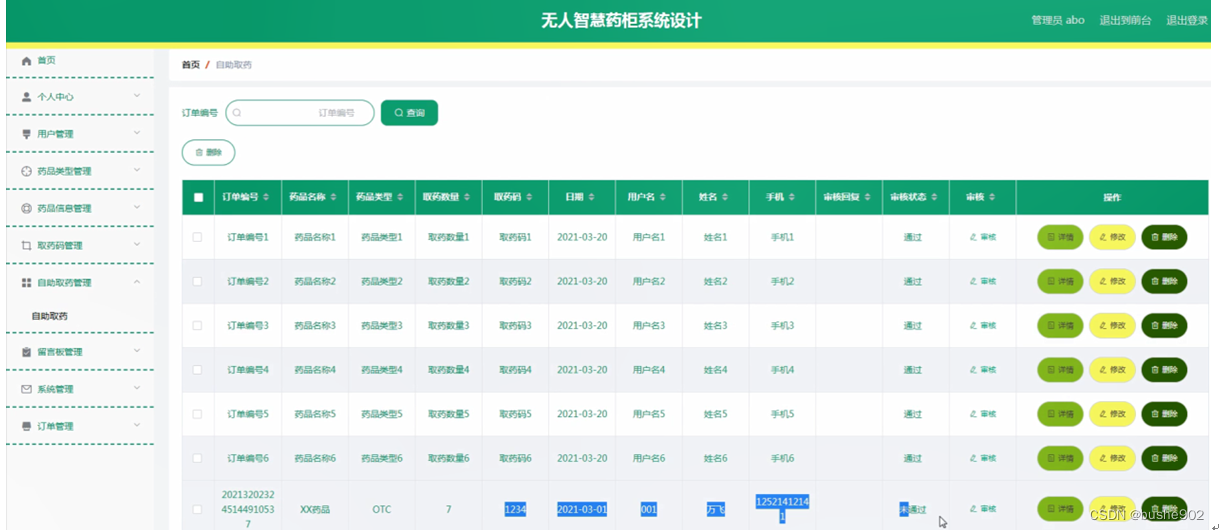1219x530 pixels.
Task: Click the envelope icon for 系统管理
Action: point(26,389)
